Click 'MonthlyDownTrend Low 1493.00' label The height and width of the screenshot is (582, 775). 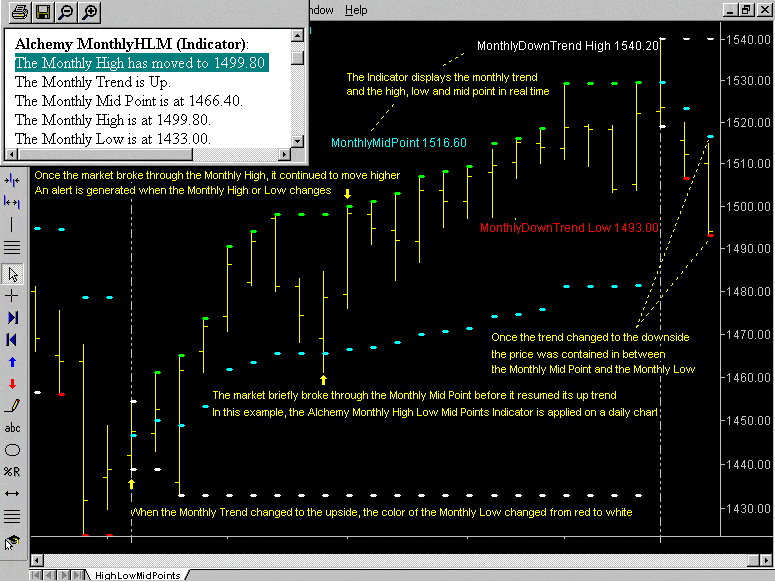point(569,228)
